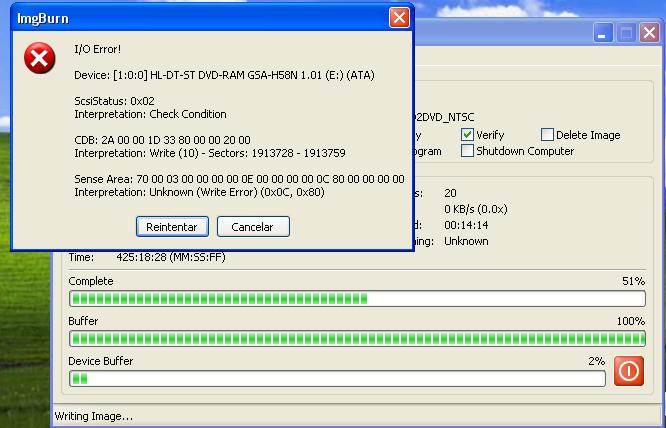This screenshot has width=666, height=428.
Task: Click the Reintentar button
Action: [x=172, y=227]
